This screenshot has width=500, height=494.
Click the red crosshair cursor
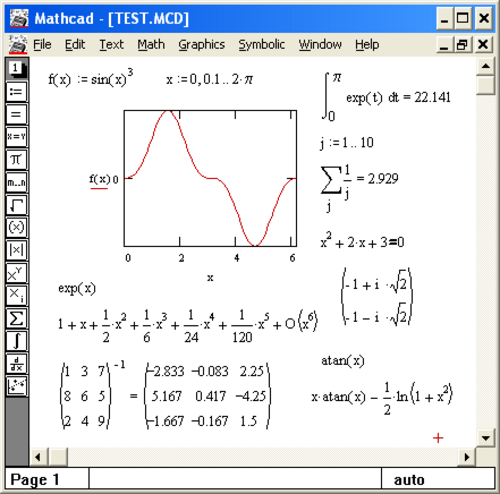(438, 438)
